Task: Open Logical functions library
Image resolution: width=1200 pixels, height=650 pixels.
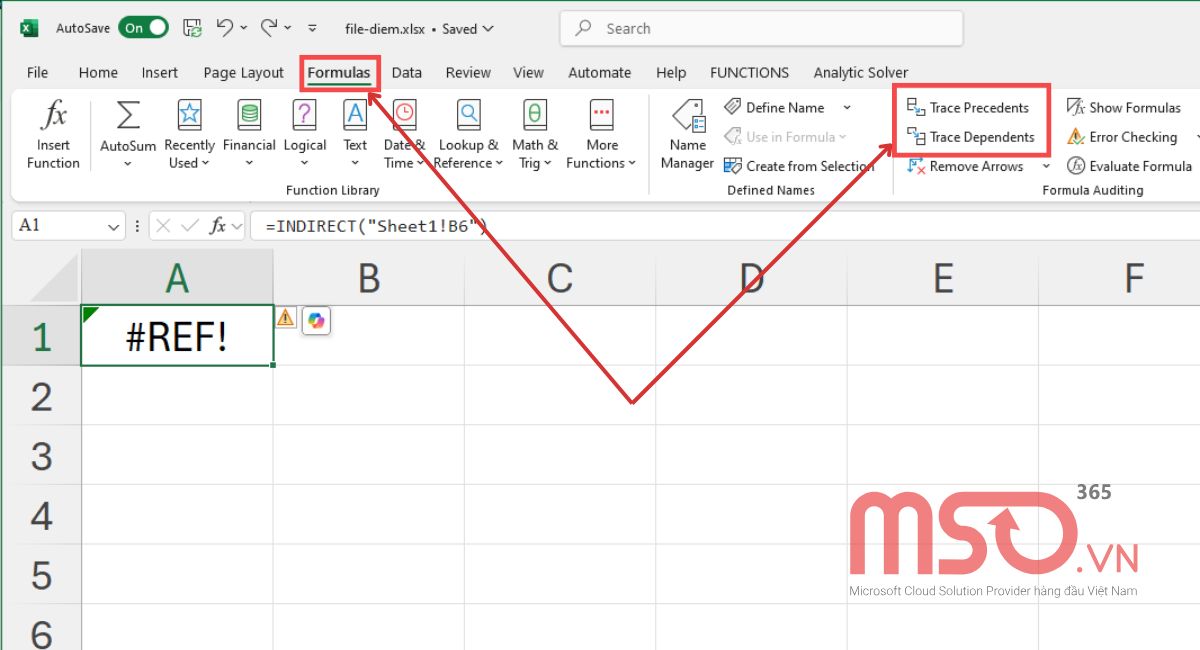Action: click(x=305, y=133)
